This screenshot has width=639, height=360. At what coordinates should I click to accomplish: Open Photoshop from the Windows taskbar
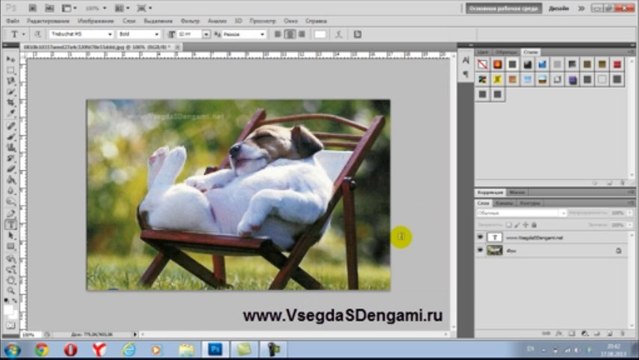[215, 349]
